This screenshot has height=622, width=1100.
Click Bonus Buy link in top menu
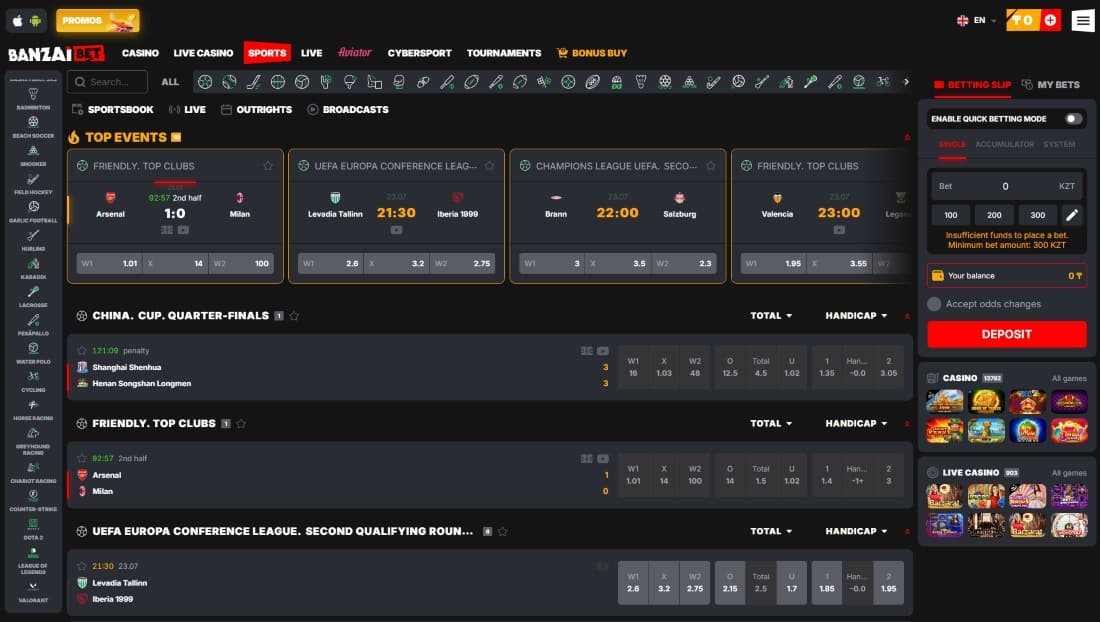[591, 53]
